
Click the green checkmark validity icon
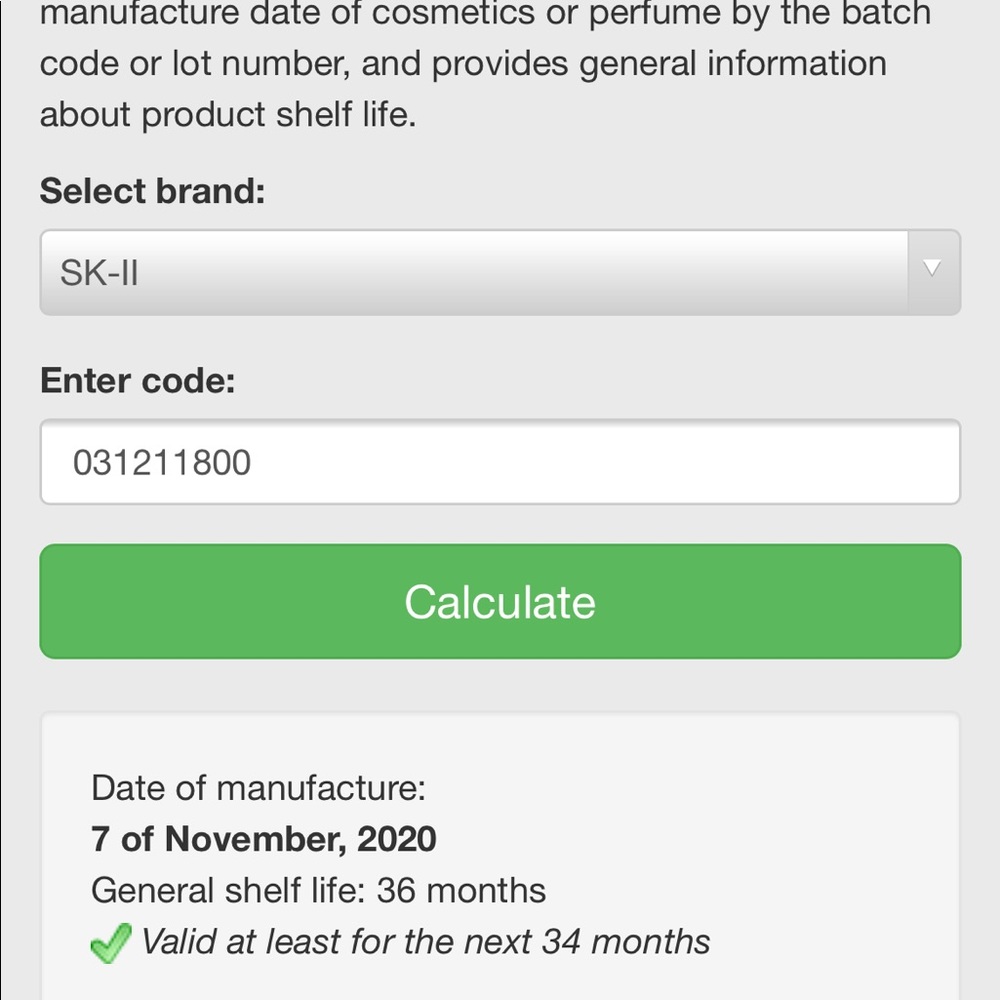coord(111,943)
